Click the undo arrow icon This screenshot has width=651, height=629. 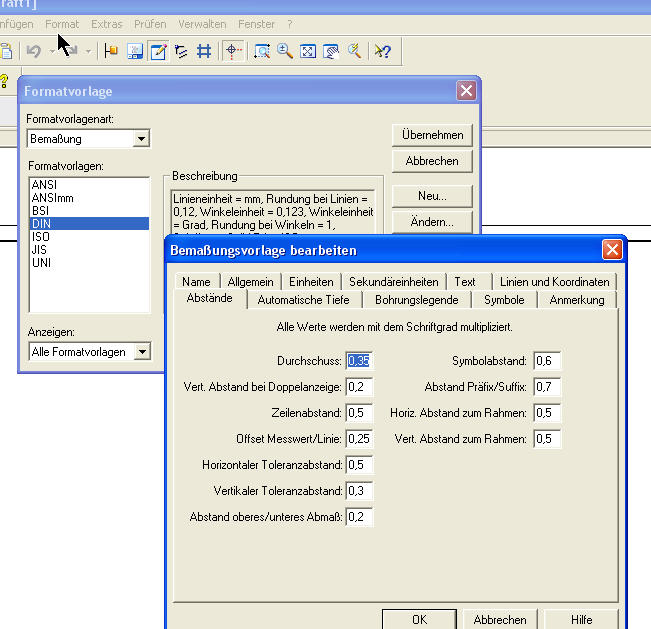(34, 51)
